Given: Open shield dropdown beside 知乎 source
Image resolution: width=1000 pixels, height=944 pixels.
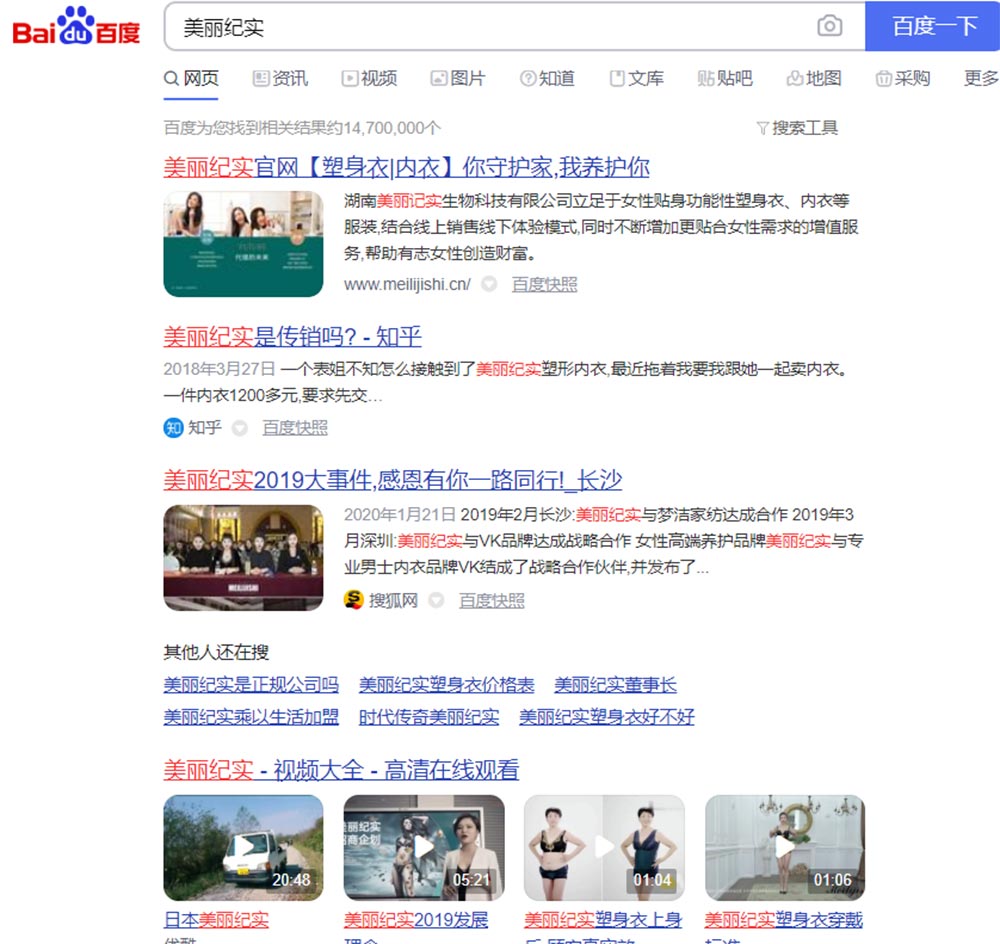Looking at the screenshot, I should [x=240, y=428].
